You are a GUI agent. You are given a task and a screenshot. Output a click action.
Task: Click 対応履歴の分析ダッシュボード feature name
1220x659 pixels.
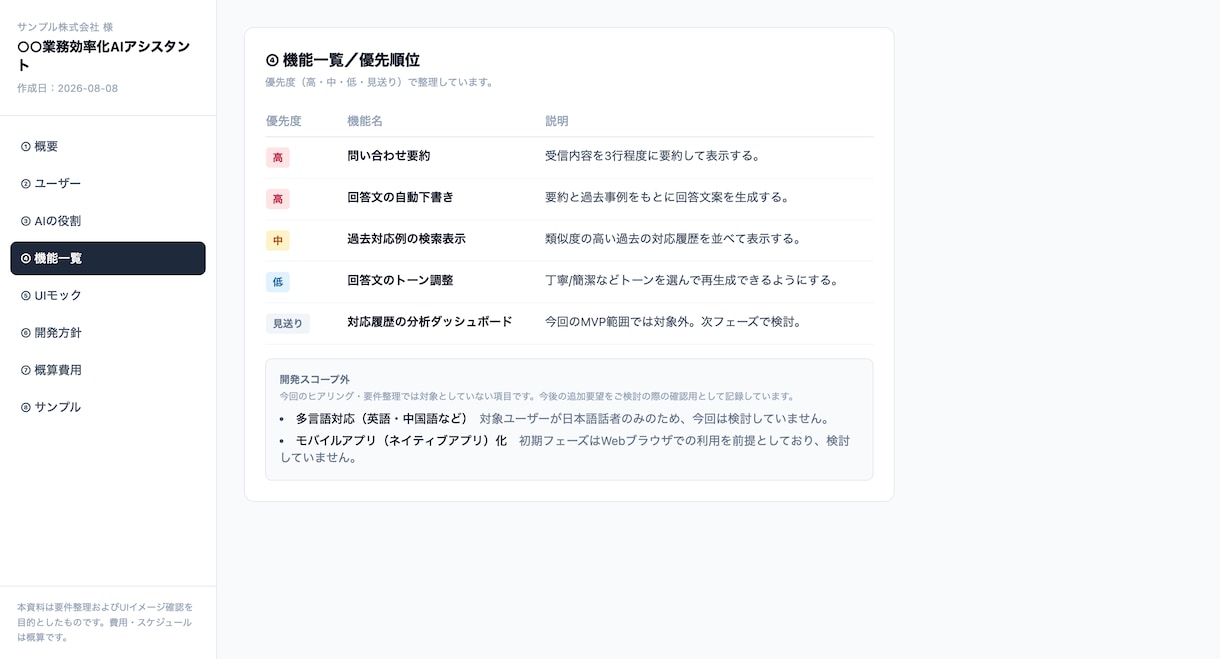430,322
